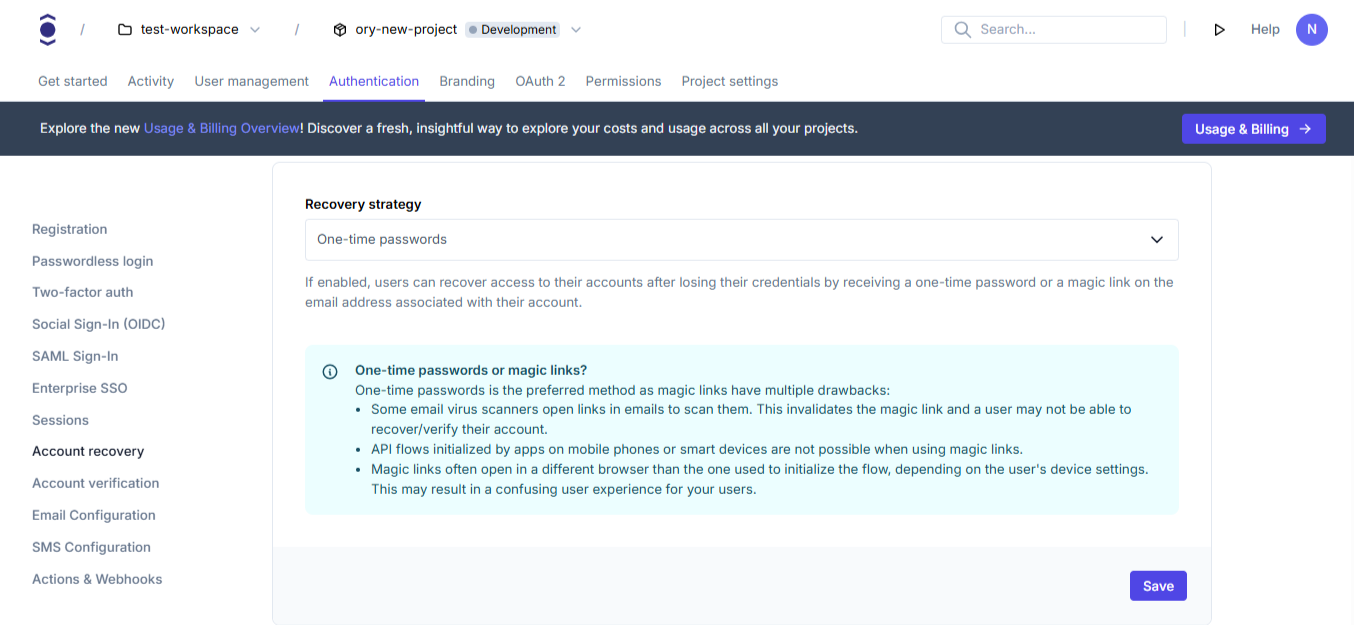Screen dimensions: 1354x625
Task: Expand the project switcher chevron
Action: (576, 30)
